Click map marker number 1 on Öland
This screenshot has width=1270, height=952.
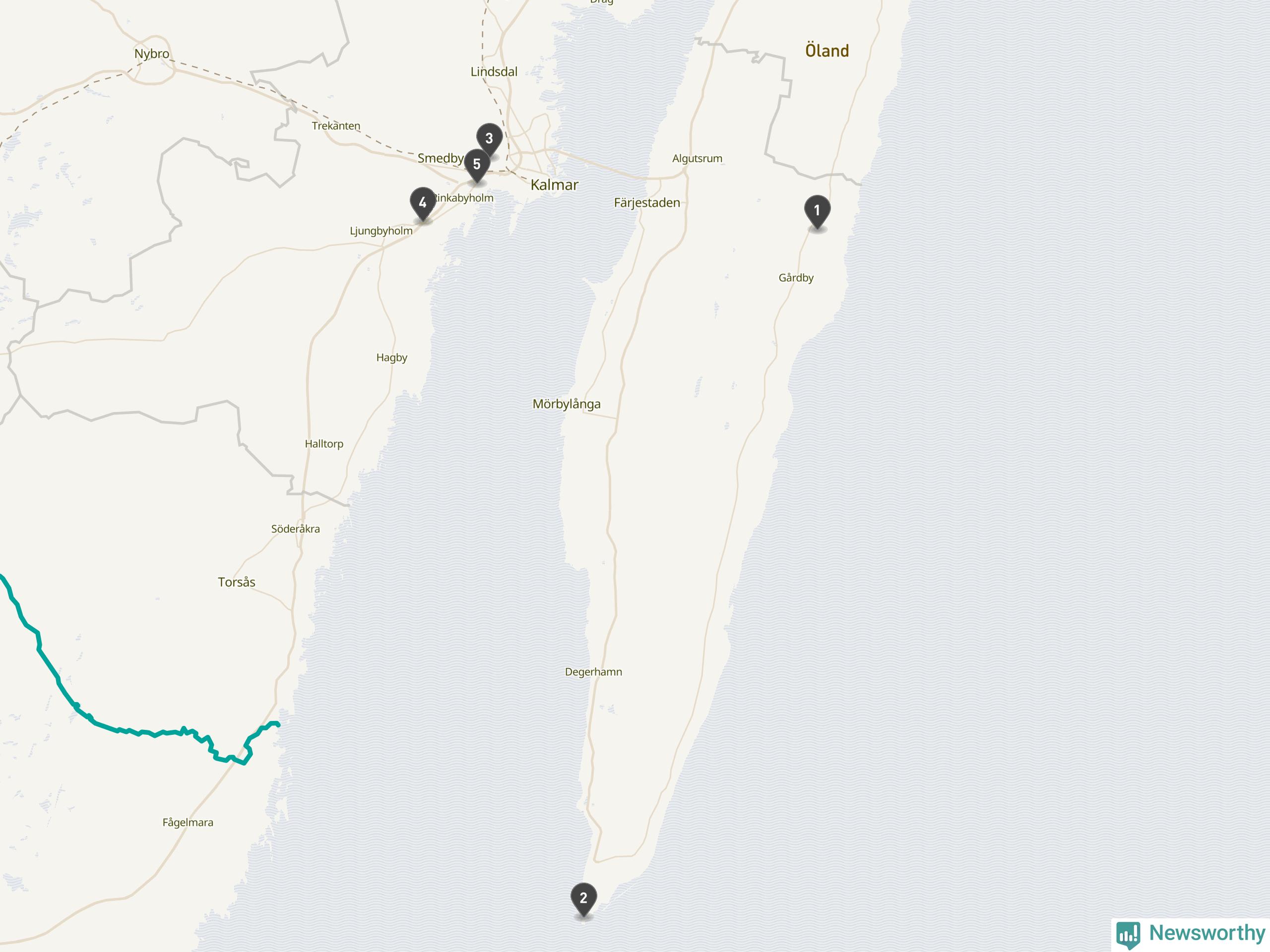coord(817,212)
